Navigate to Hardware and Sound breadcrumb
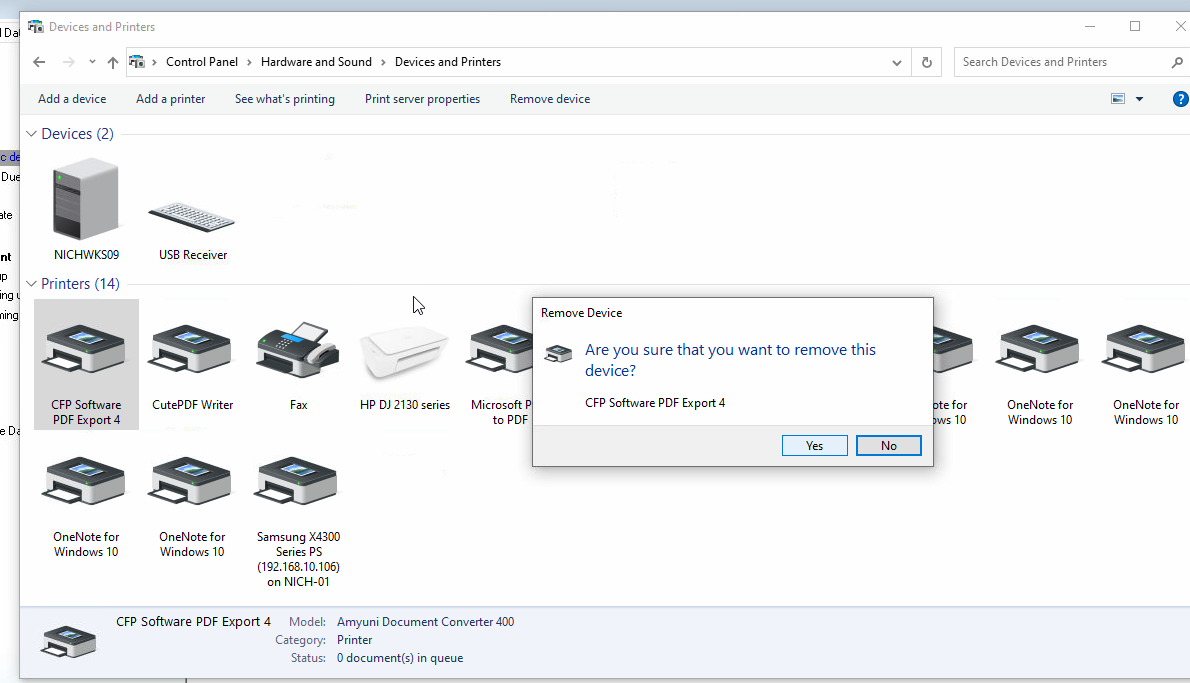Viewport: 1190px width, 683px height. coord(316,62)
